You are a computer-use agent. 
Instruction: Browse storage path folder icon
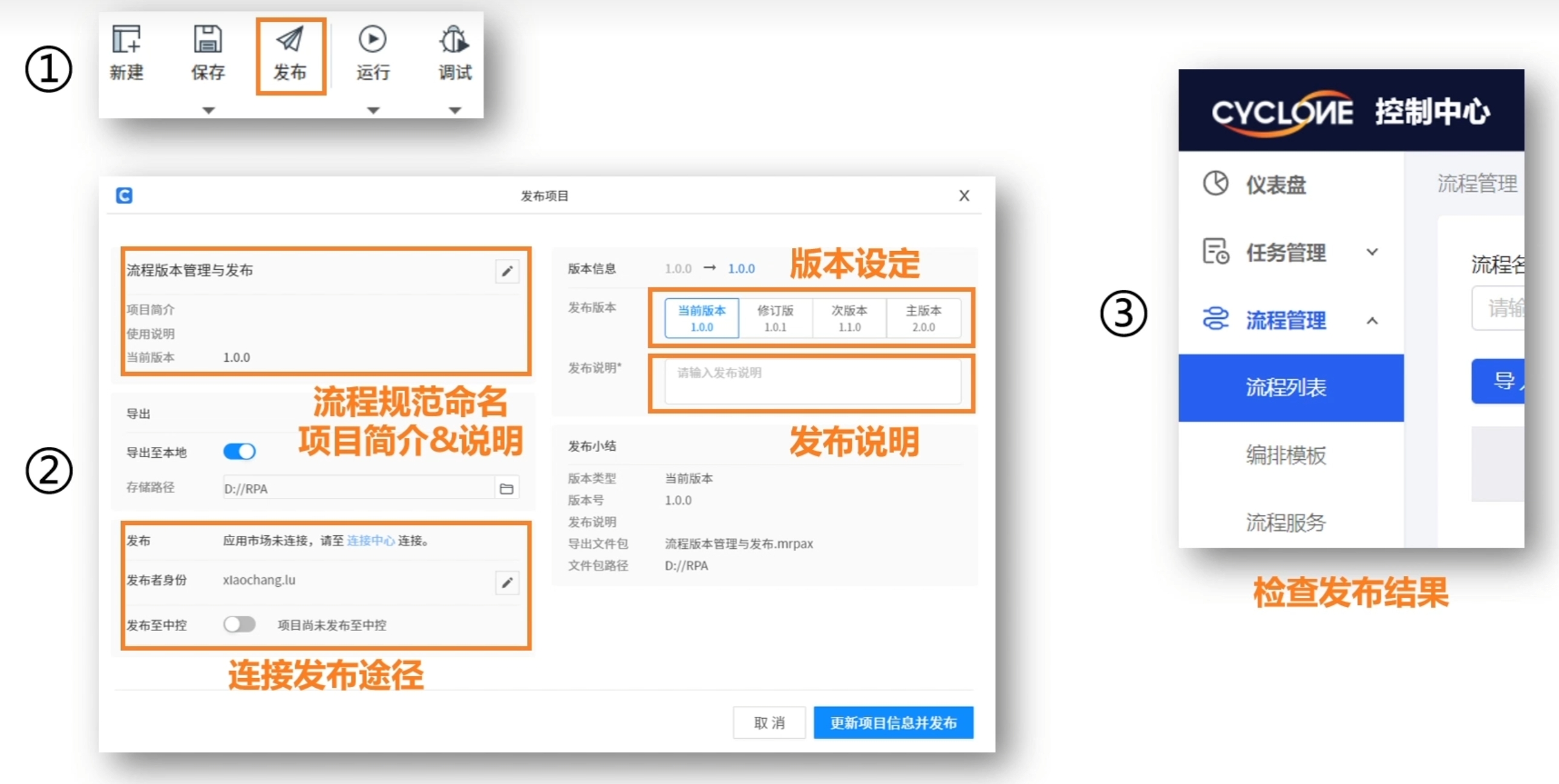tap(506, 489)
